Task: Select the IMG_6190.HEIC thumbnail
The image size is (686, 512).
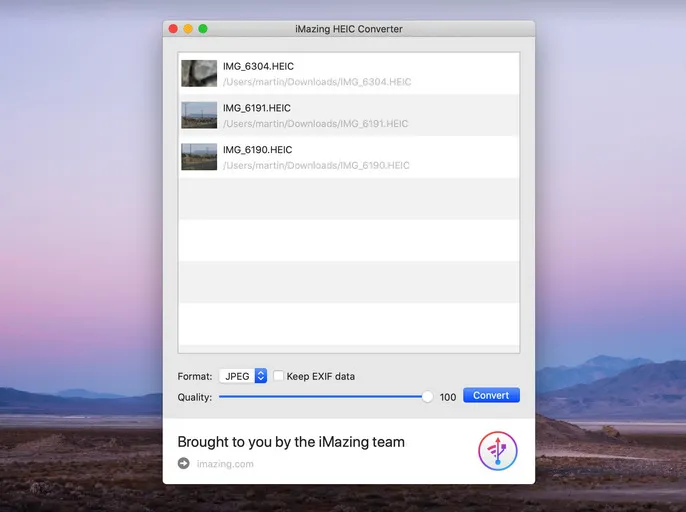Action: click(199, 157)
